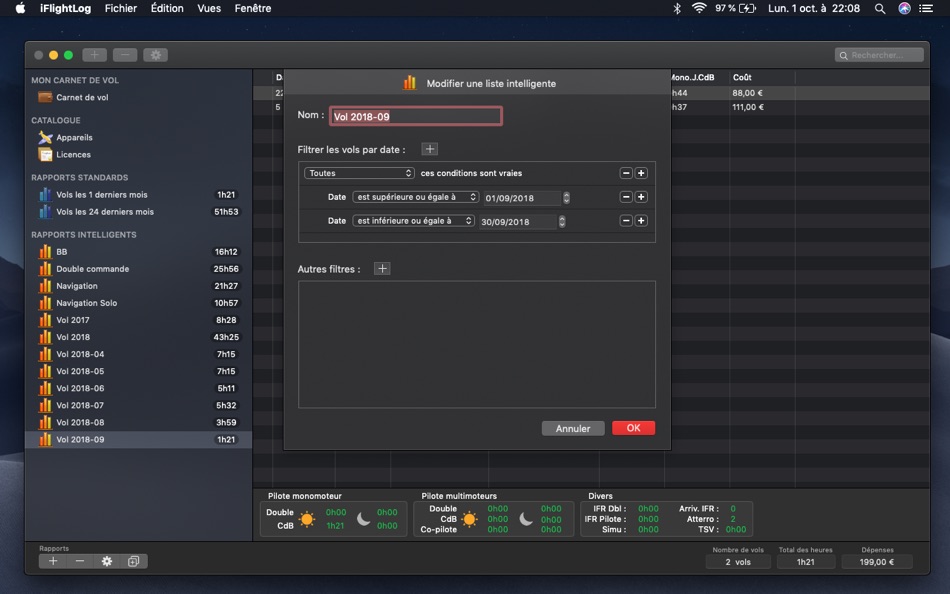
Task: Add a condition after 30/09/2018 row
Action: point(641,221)
